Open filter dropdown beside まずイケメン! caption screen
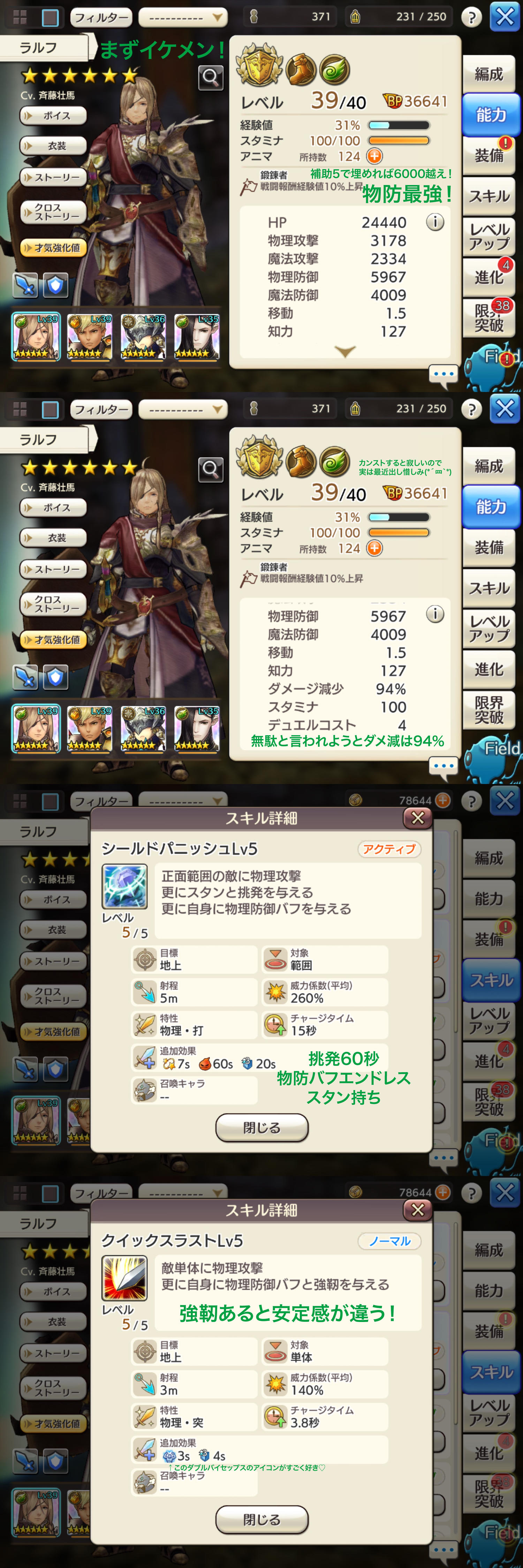 pyautogui.click(x=183, y=18)
